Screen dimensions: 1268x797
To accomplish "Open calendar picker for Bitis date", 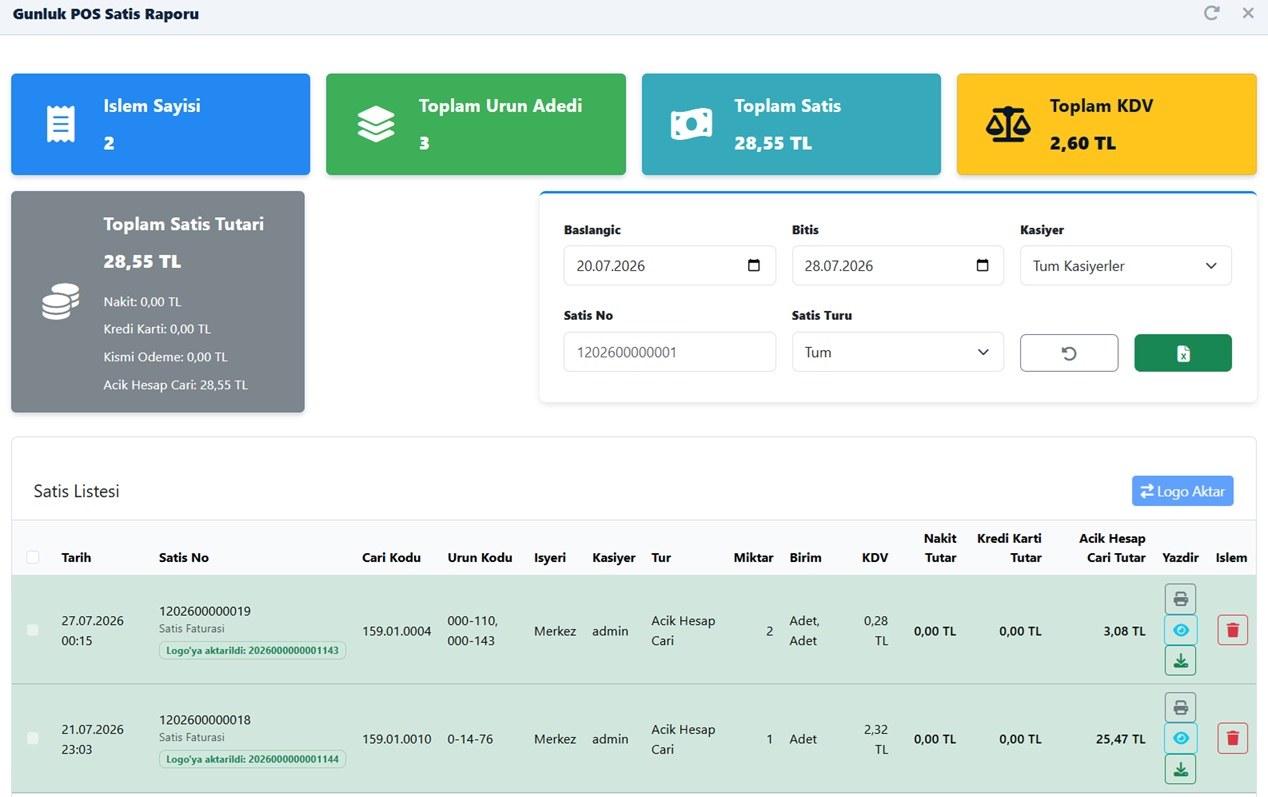I will pyautogui.click(x=982, y=266).
